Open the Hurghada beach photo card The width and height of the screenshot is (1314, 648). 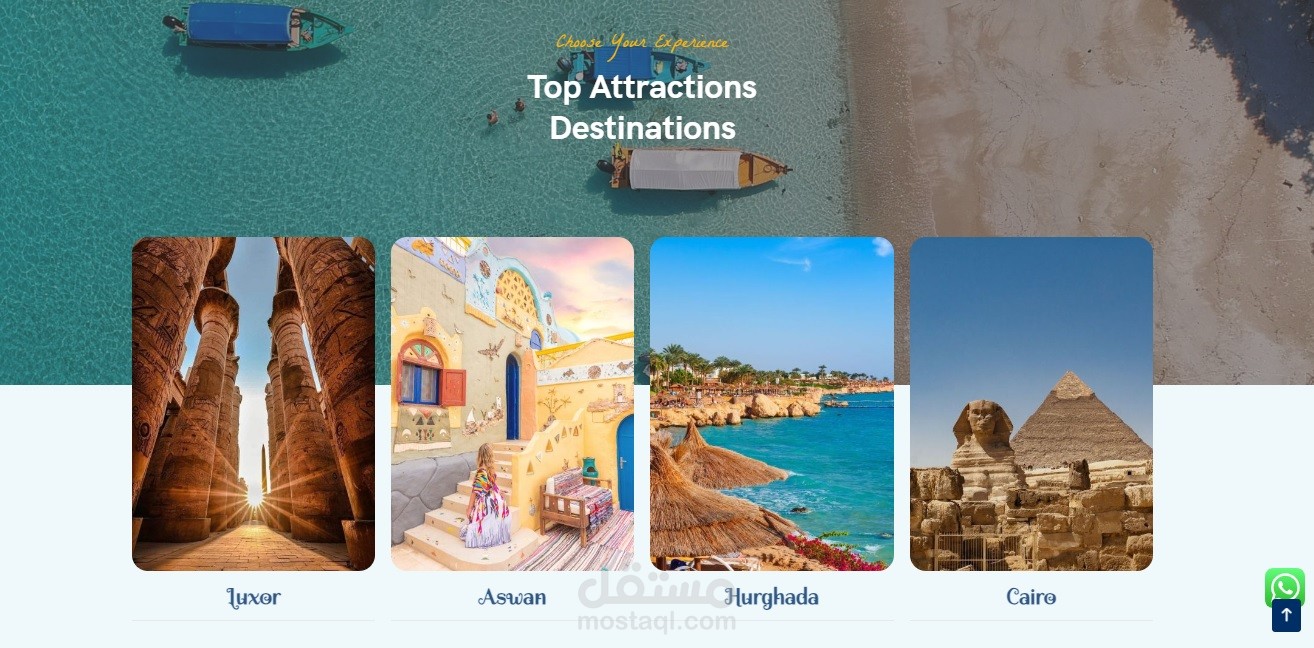pos(772,404)
